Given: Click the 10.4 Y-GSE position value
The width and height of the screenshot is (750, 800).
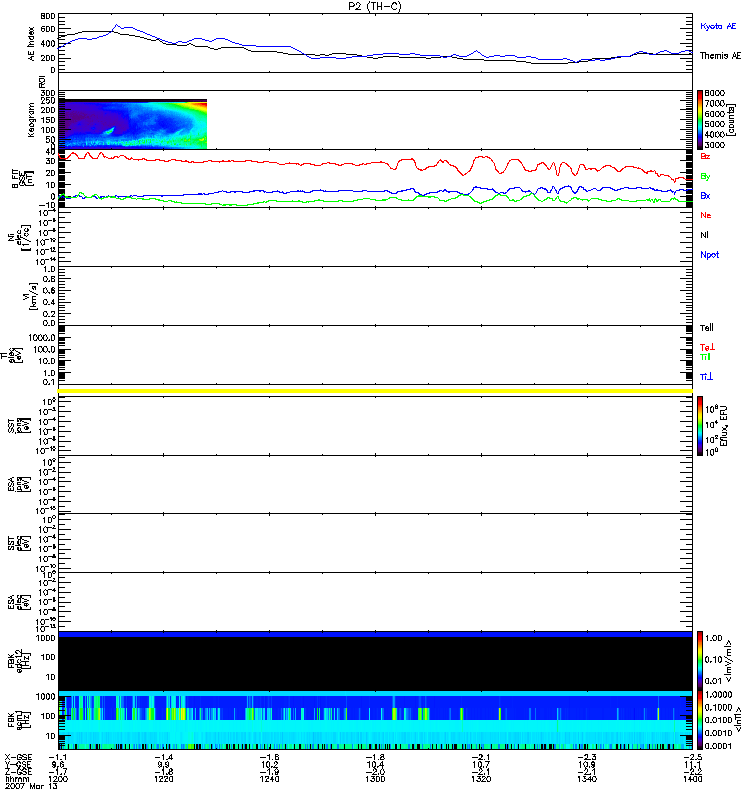Looking at the screenshot, I should (x=375, y=765).
